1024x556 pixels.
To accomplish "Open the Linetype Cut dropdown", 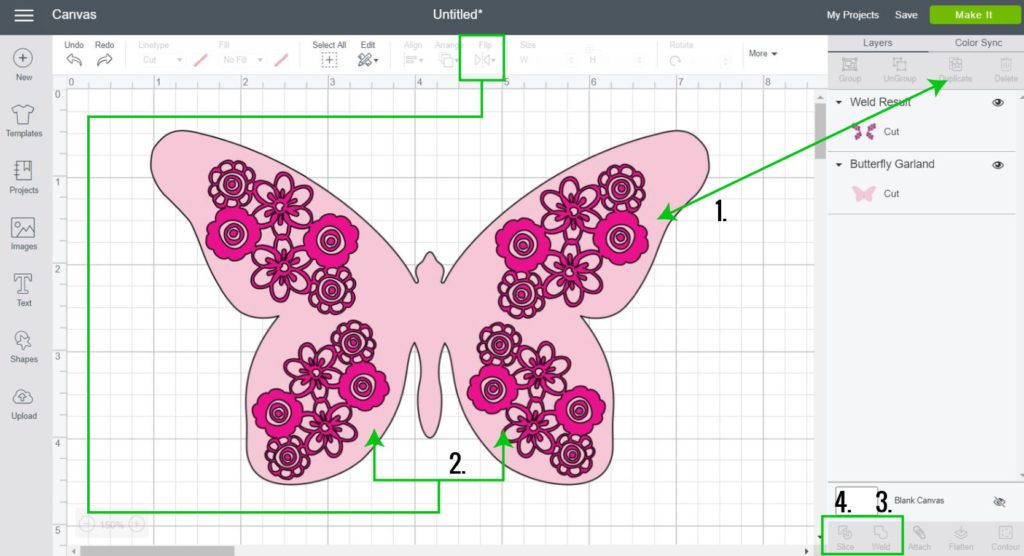I will tap(161, 60).
